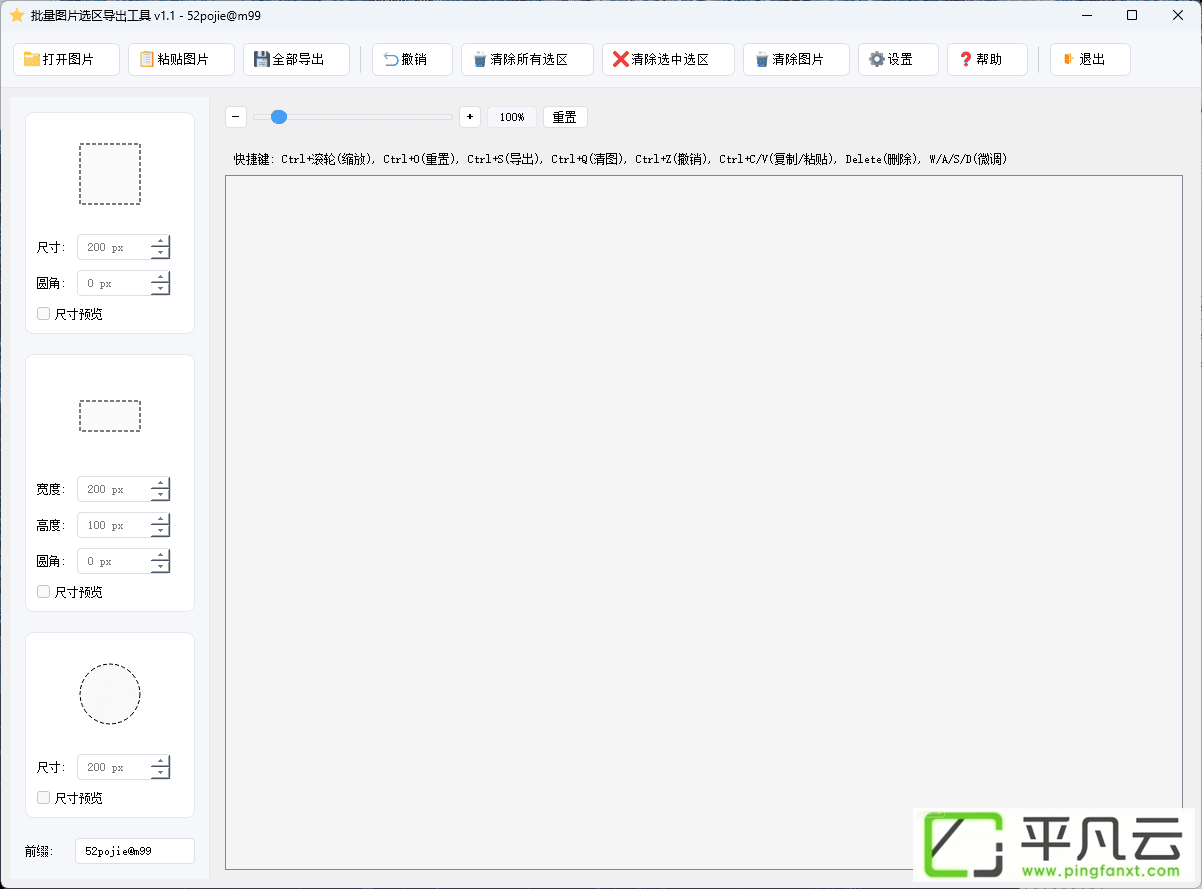
Task: Decrease the rectangle 高度 value
Action: pyautogui.click(x=160, y=531)
